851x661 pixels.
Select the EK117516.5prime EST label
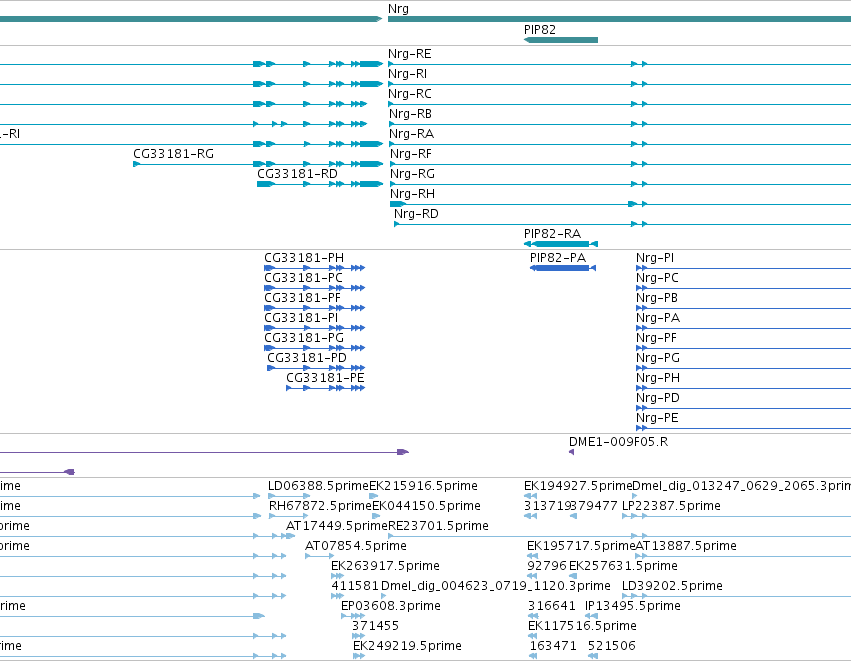pyautogui.click(x=582, y=627)
